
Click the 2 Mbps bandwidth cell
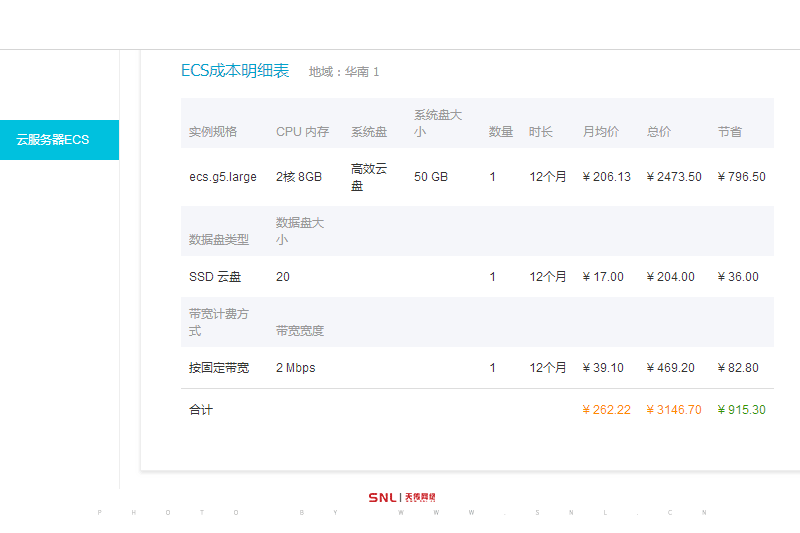[x=295, y=368]
